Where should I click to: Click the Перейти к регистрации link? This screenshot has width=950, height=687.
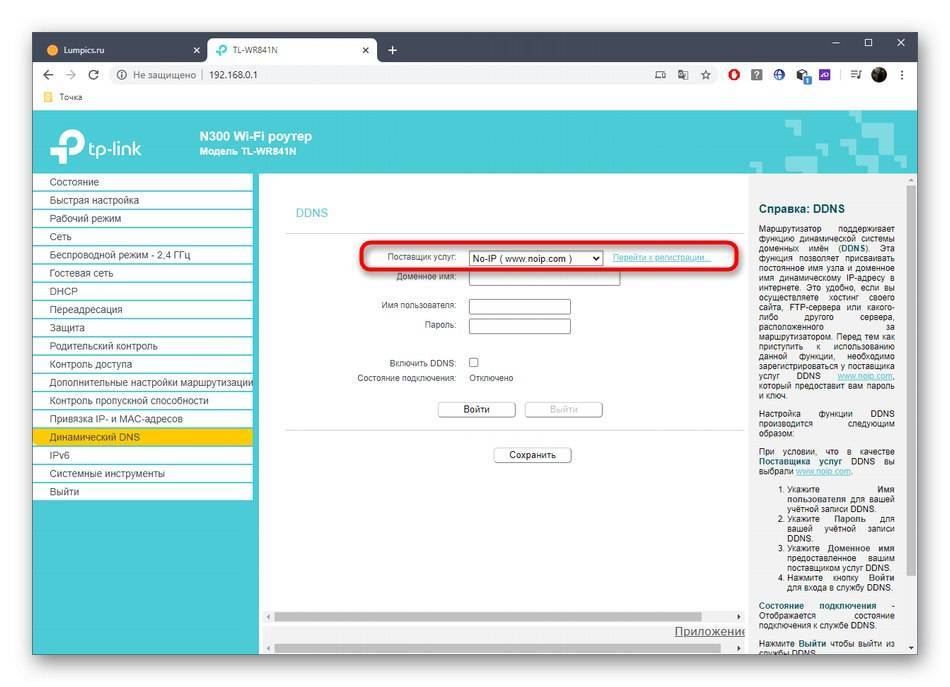pos(661,257)
